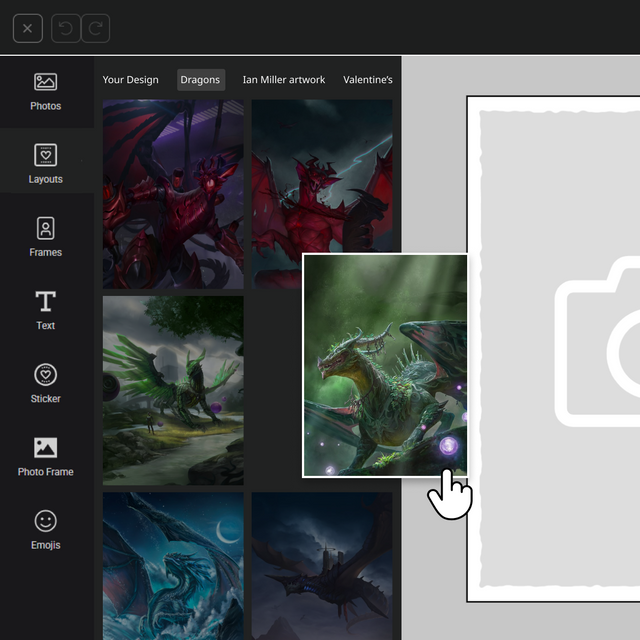
Task: Switch to Your Design tab
Action: coord(130,80)
